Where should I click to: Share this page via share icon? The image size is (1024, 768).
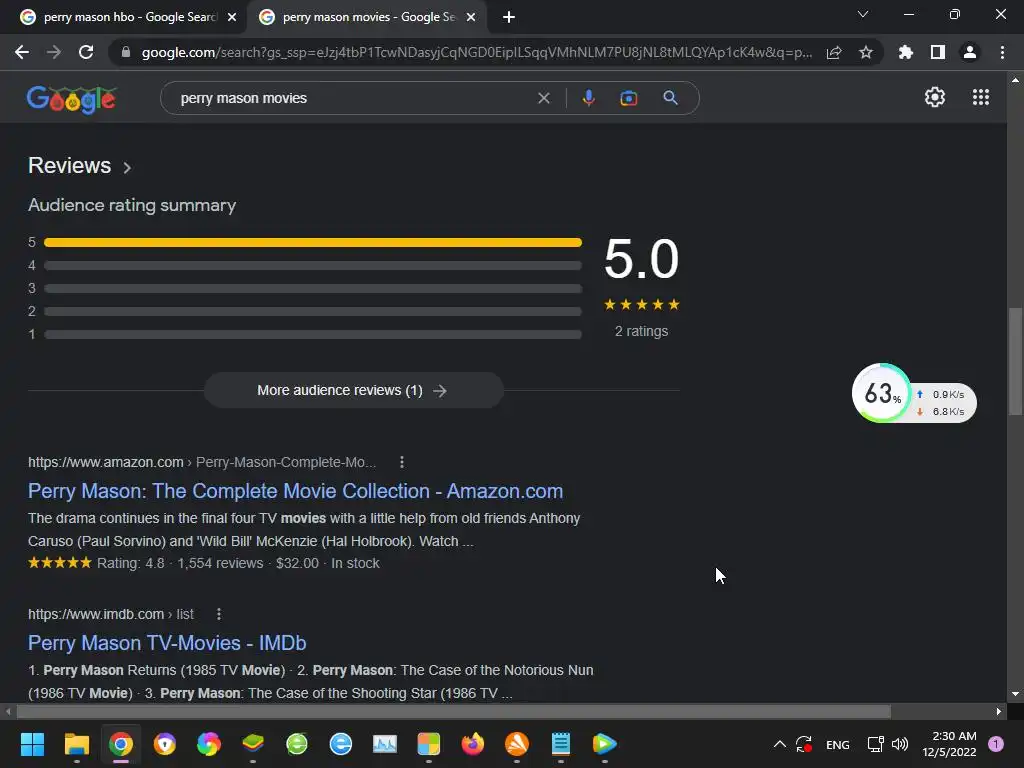[x=834, y=52]
